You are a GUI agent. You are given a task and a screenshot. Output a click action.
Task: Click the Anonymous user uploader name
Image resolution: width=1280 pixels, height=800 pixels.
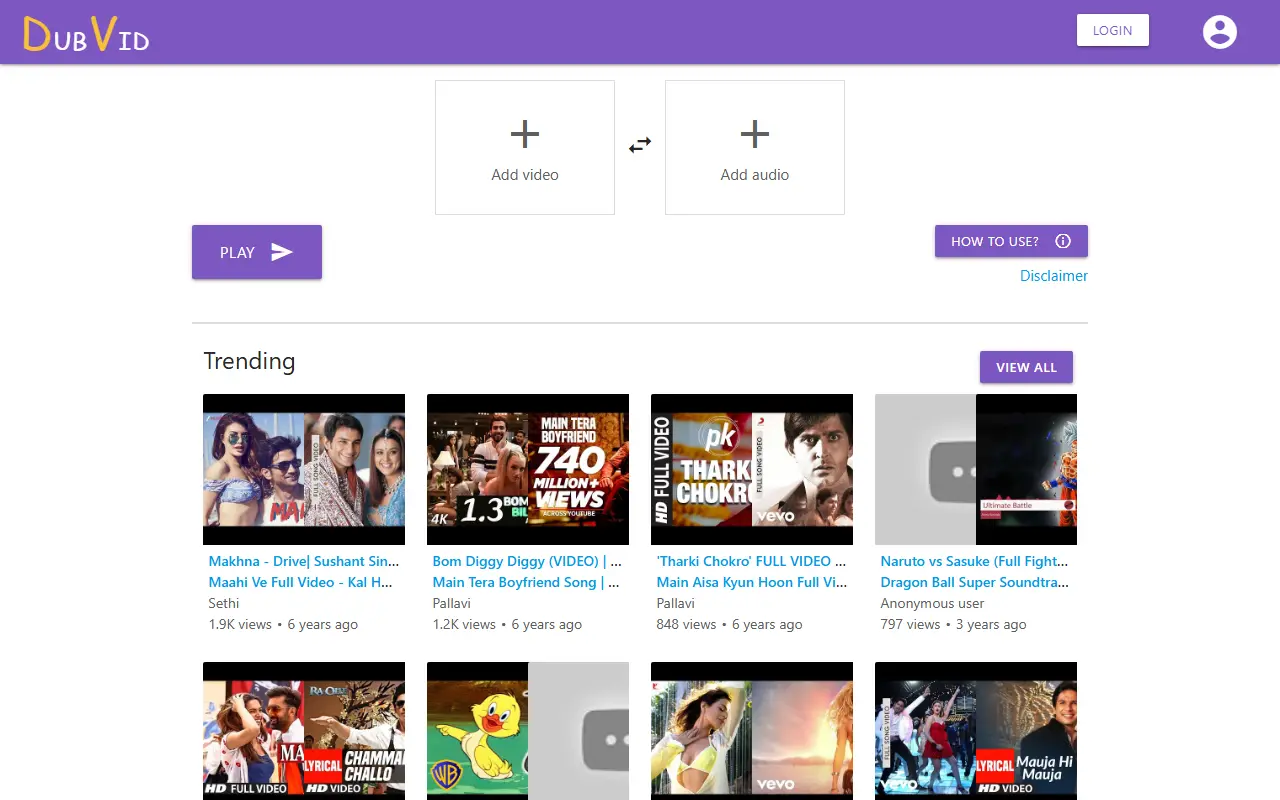coord(932,603)
